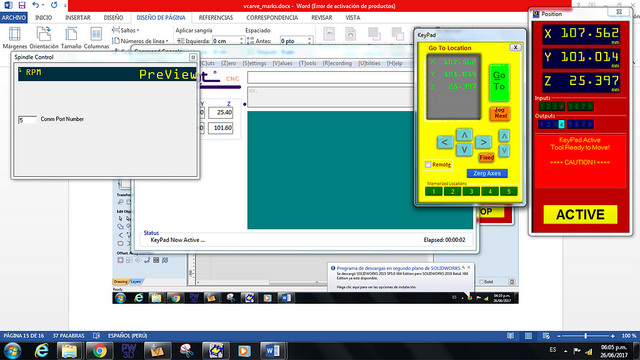The image size is (640, 360).
Task: Switch to Print Layout view in status bar
Action: (x=528, y=336)
